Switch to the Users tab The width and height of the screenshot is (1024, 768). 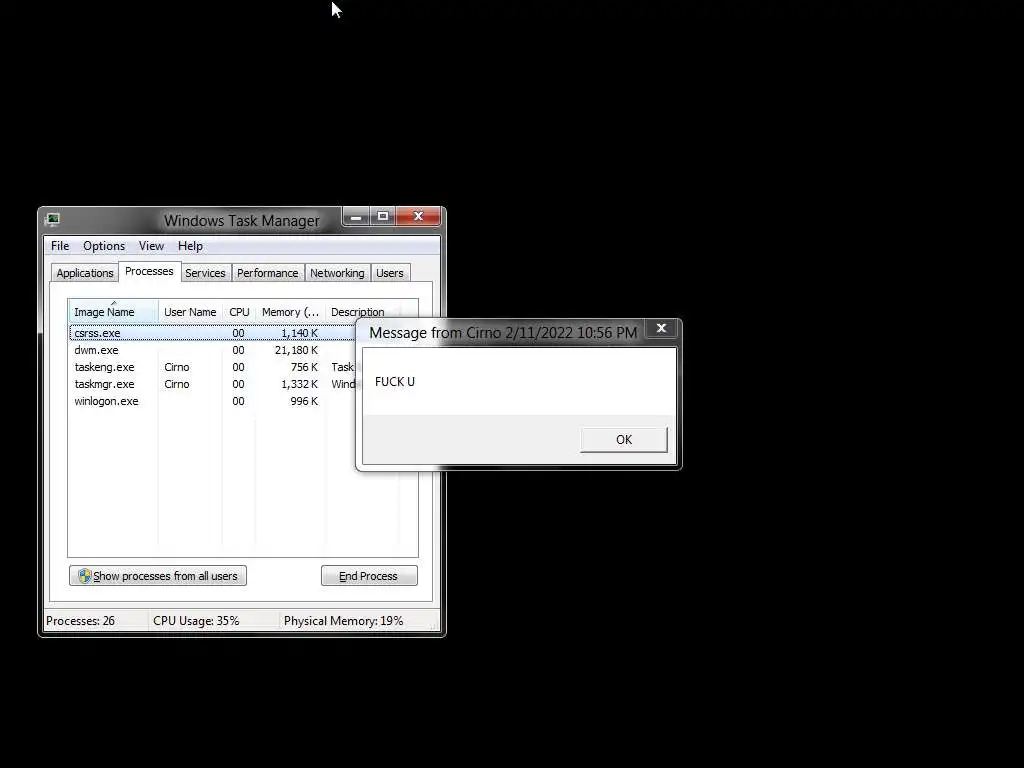[390, 273]
